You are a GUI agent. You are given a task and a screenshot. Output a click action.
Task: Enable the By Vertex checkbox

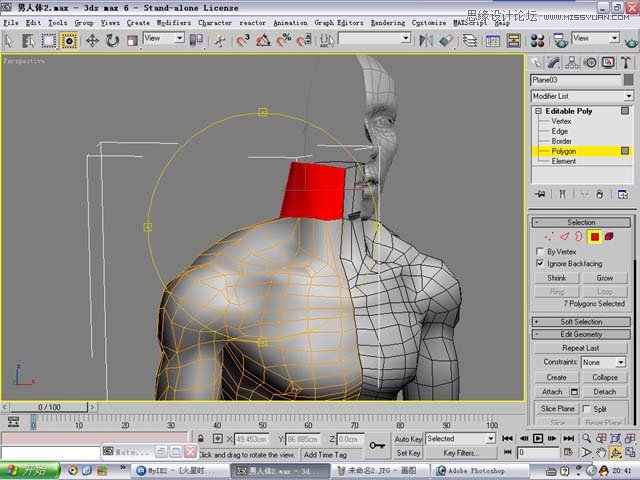tap(540, 251)
